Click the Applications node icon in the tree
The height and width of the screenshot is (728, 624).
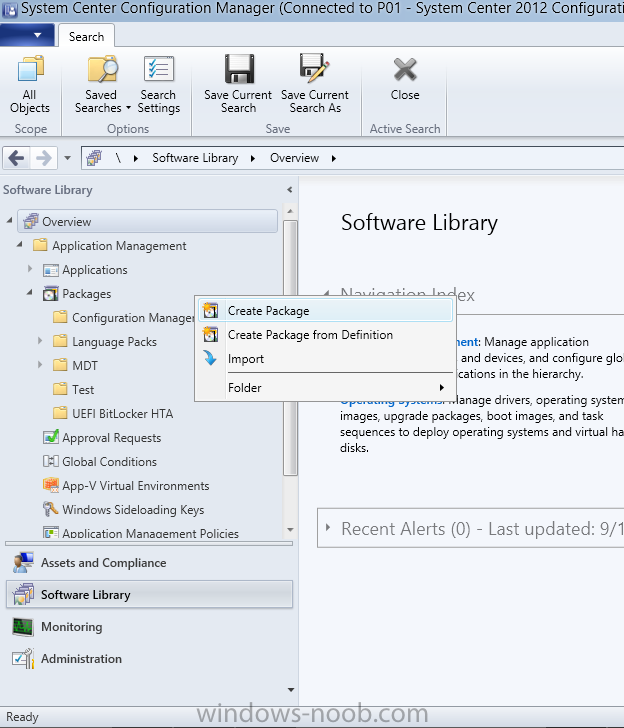(51, 270)
